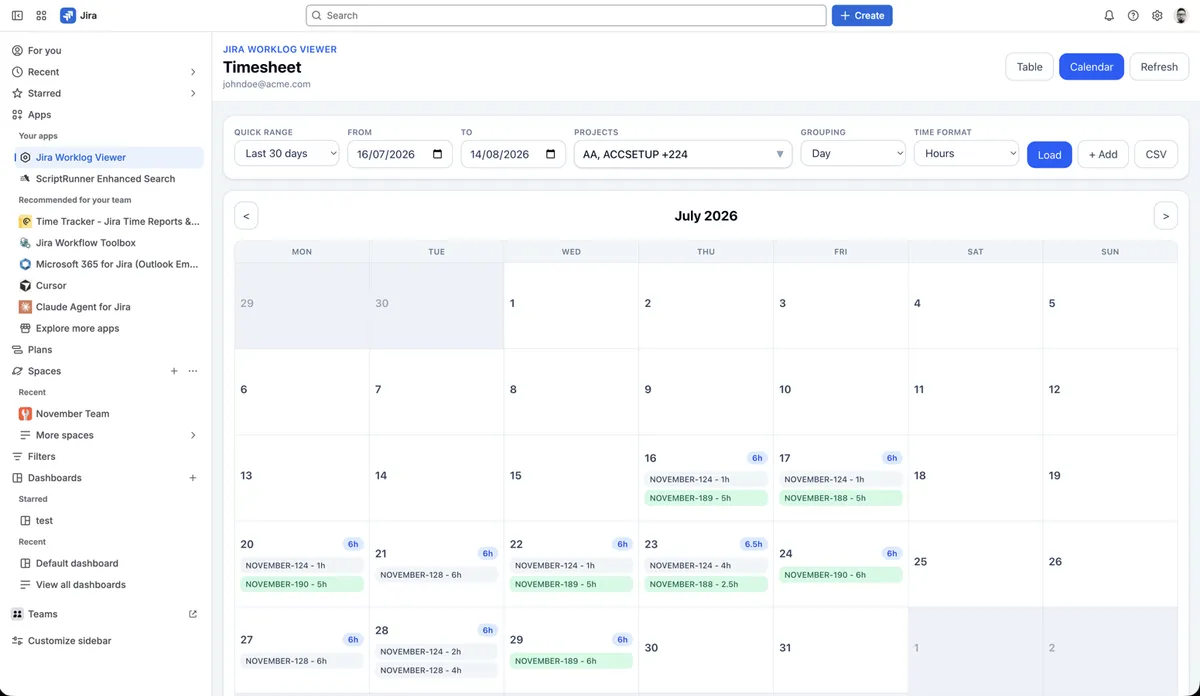Viewport: 1200px width, 696px height.
Task: Export with the CSV button
Action: pos(1156,154)
